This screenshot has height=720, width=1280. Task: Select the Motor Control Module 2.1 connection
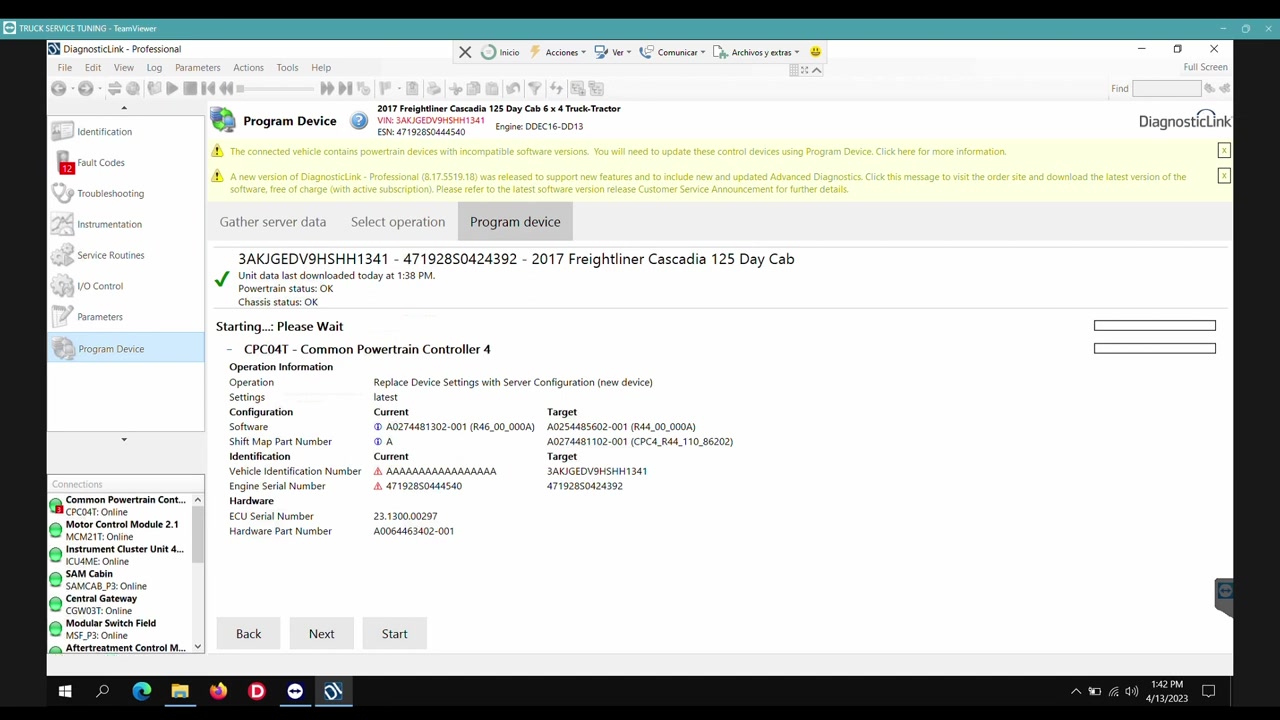pos(122,530)
